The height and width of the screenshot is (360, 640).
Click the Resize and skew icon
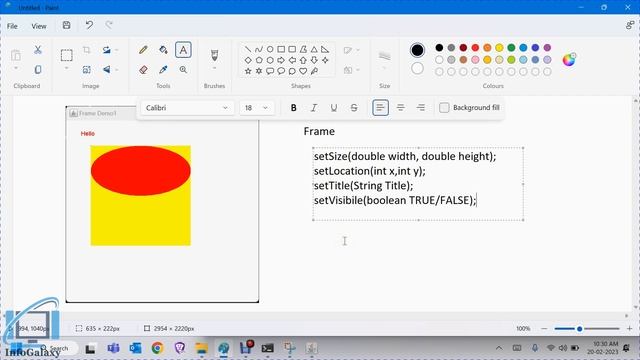coord(87,70)
